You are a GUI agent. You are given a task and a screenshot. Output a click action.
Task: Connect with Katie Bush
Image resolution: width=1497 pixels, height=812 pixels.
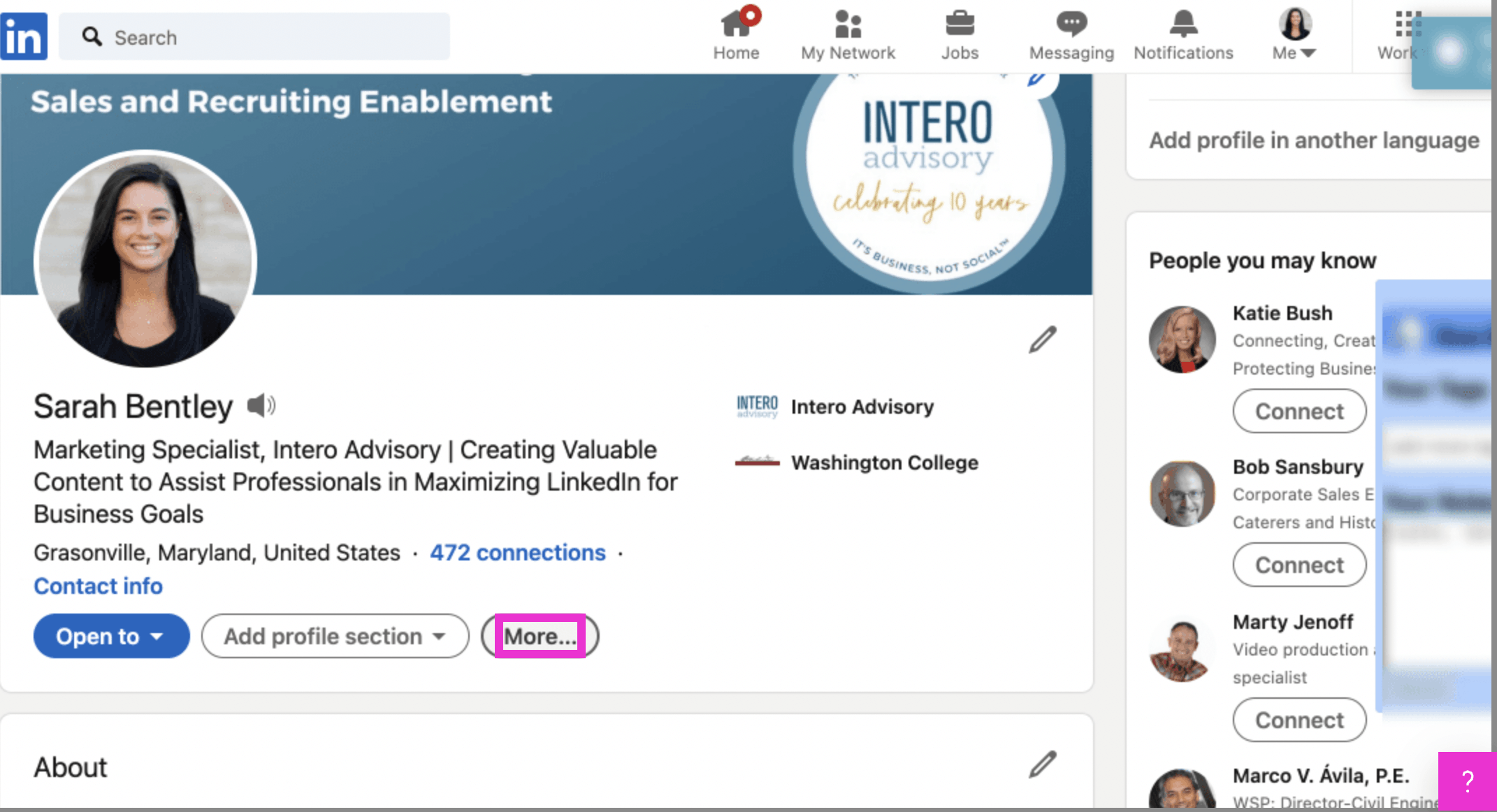click(1299, 411)
